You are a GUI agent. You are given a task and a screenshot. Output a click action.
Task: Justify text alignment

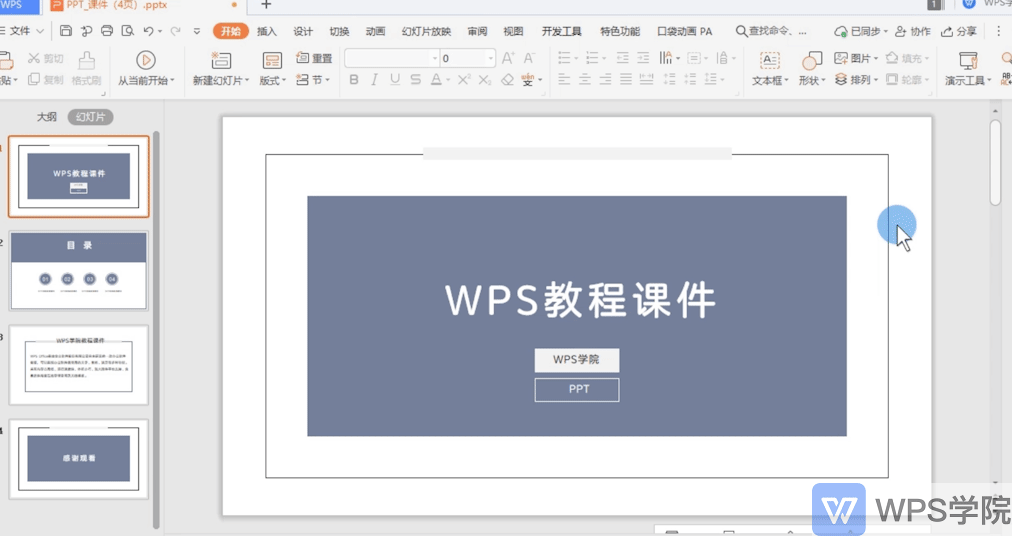pyautogui.click(x=626, y=79)
